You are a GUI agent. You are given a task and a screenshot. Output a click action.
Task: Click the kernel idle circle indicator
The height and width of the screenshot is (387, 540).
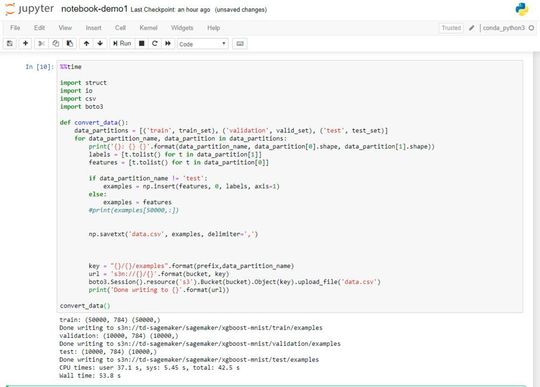531,28
